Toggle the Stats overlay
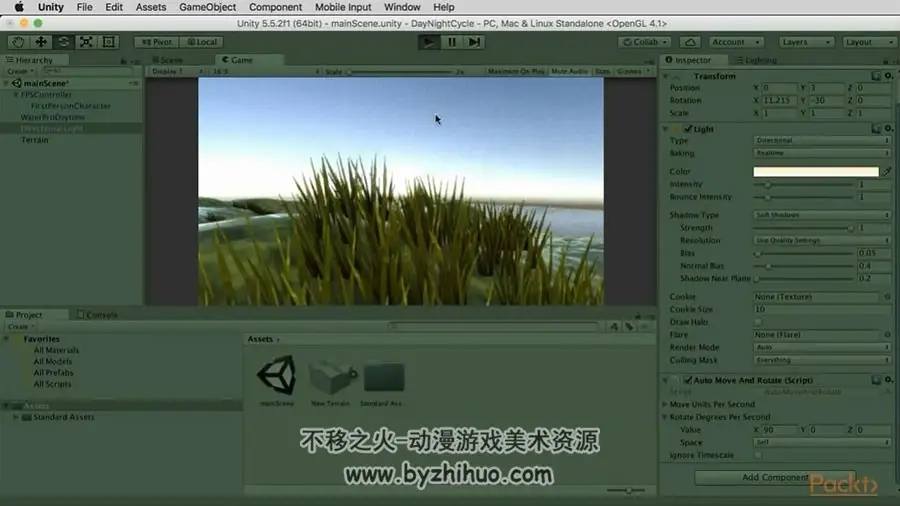 click(x=602, y=71)
